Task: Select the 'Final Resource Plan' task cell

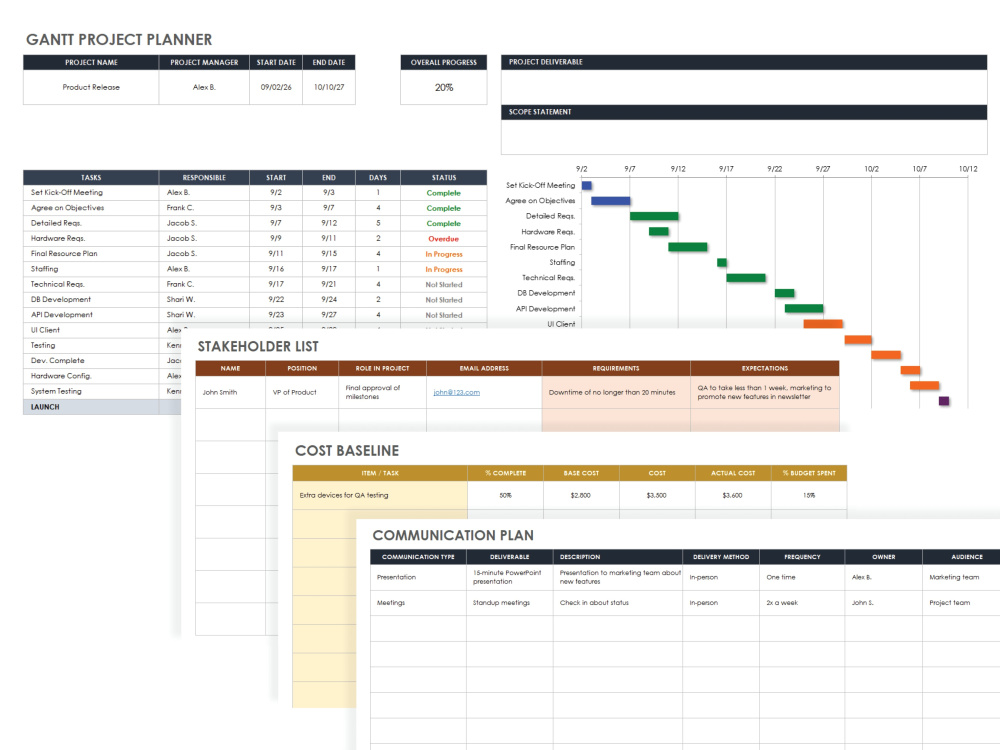Action: coord(91,254)
